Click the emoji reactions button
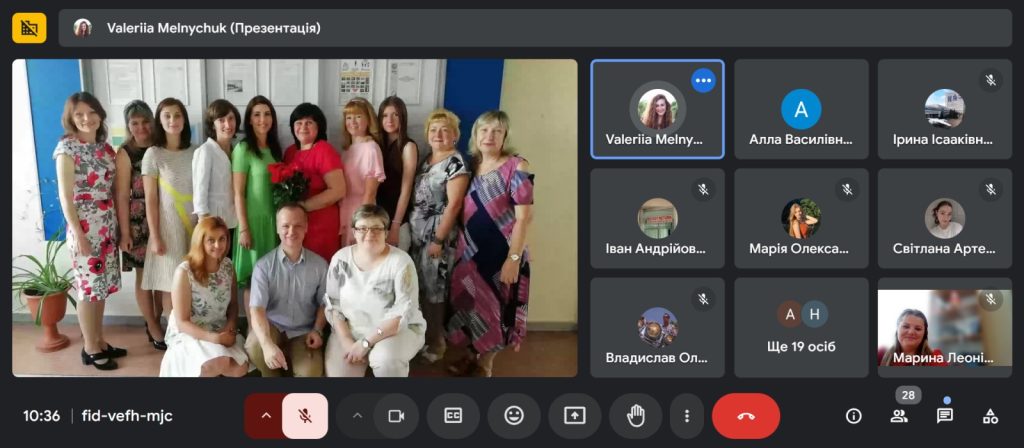 [x=514, y=416]
